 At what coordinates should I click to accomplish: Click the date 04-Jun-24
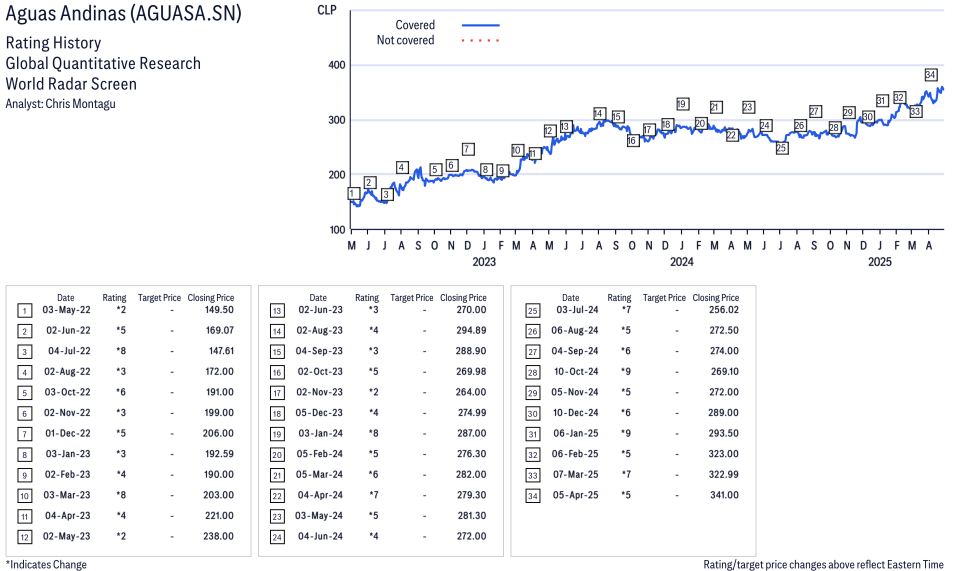pyautogui.click(x=320, y=536)
